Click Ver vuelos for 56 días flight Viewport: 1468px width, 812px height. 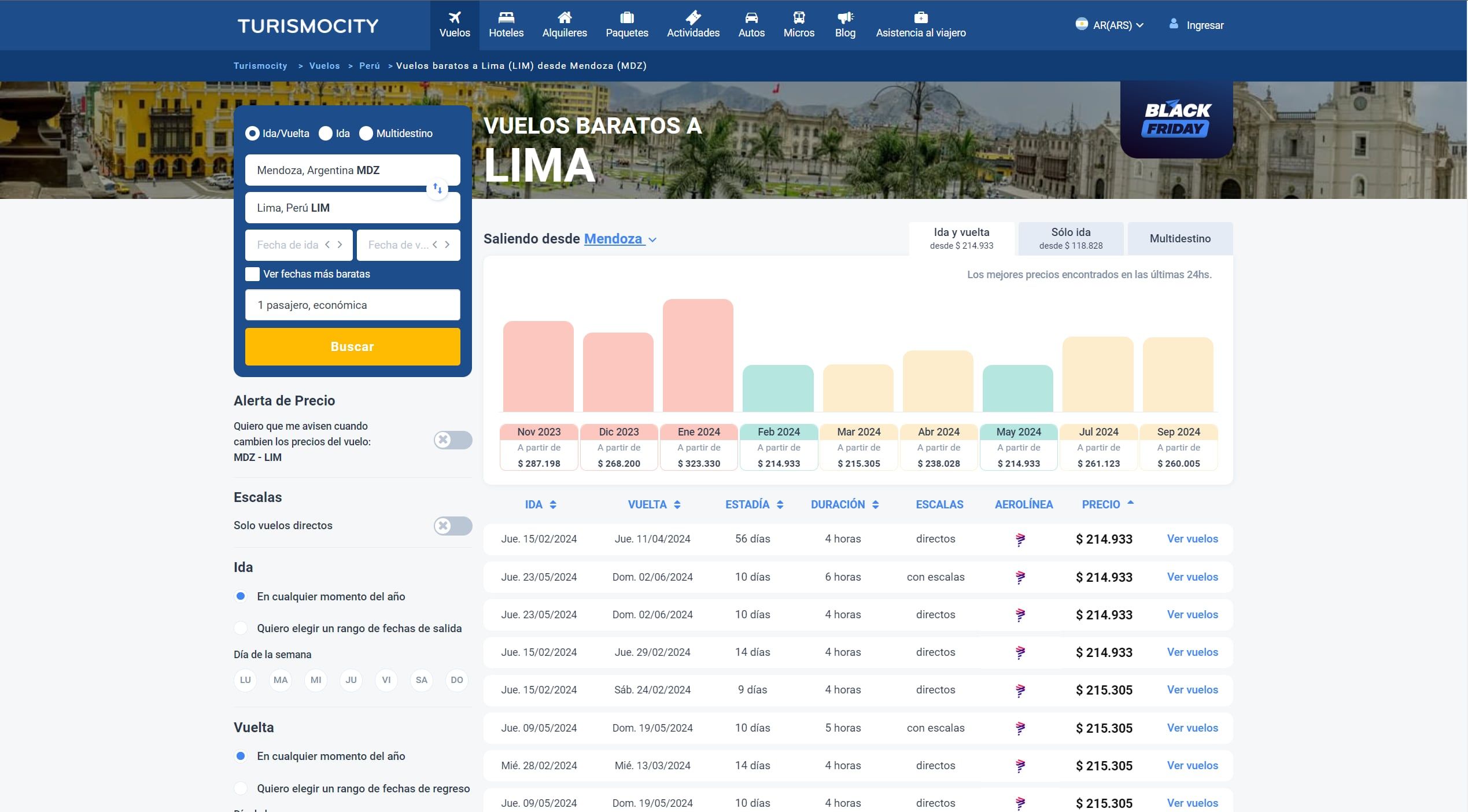pos(1192,539)
